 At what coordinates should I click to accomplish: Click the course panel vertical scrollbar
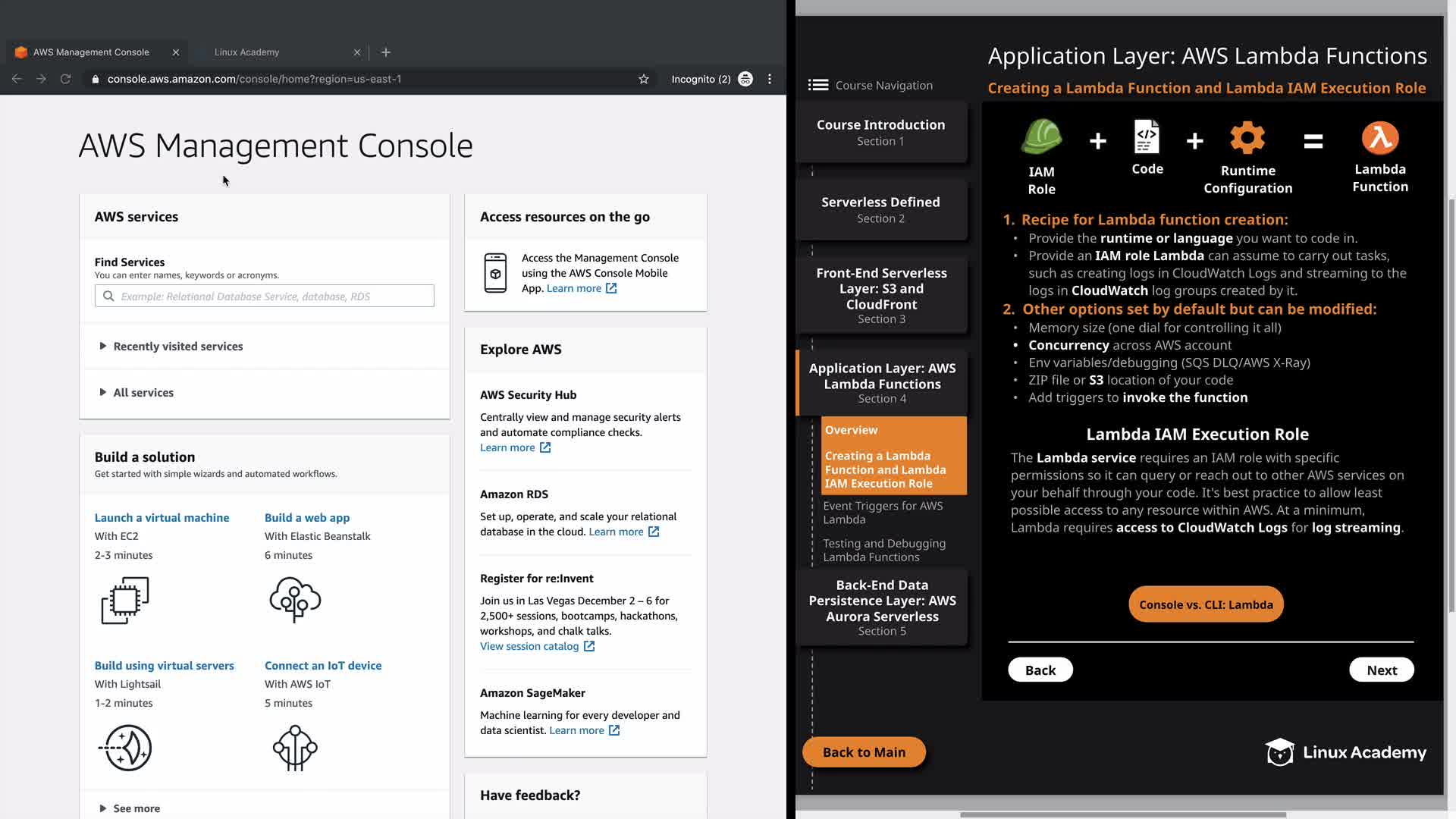(x=1451, y=405)
